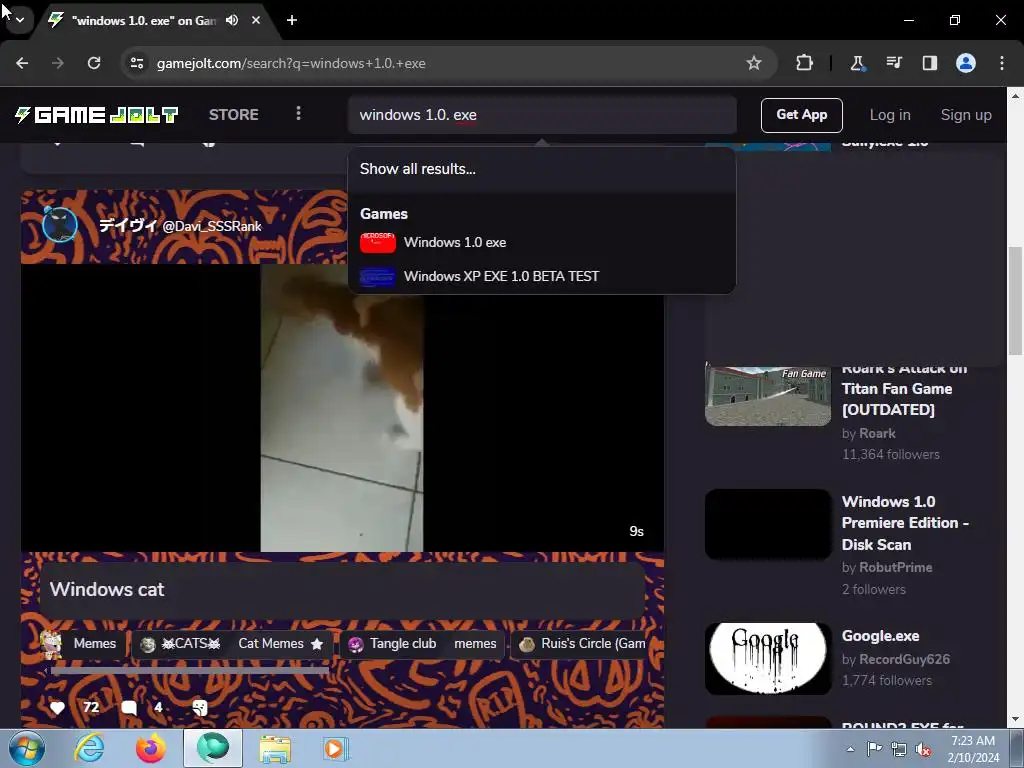Open comments on the Windows cat post
The width and height of the screenshot is (1024, 768).
129,708
